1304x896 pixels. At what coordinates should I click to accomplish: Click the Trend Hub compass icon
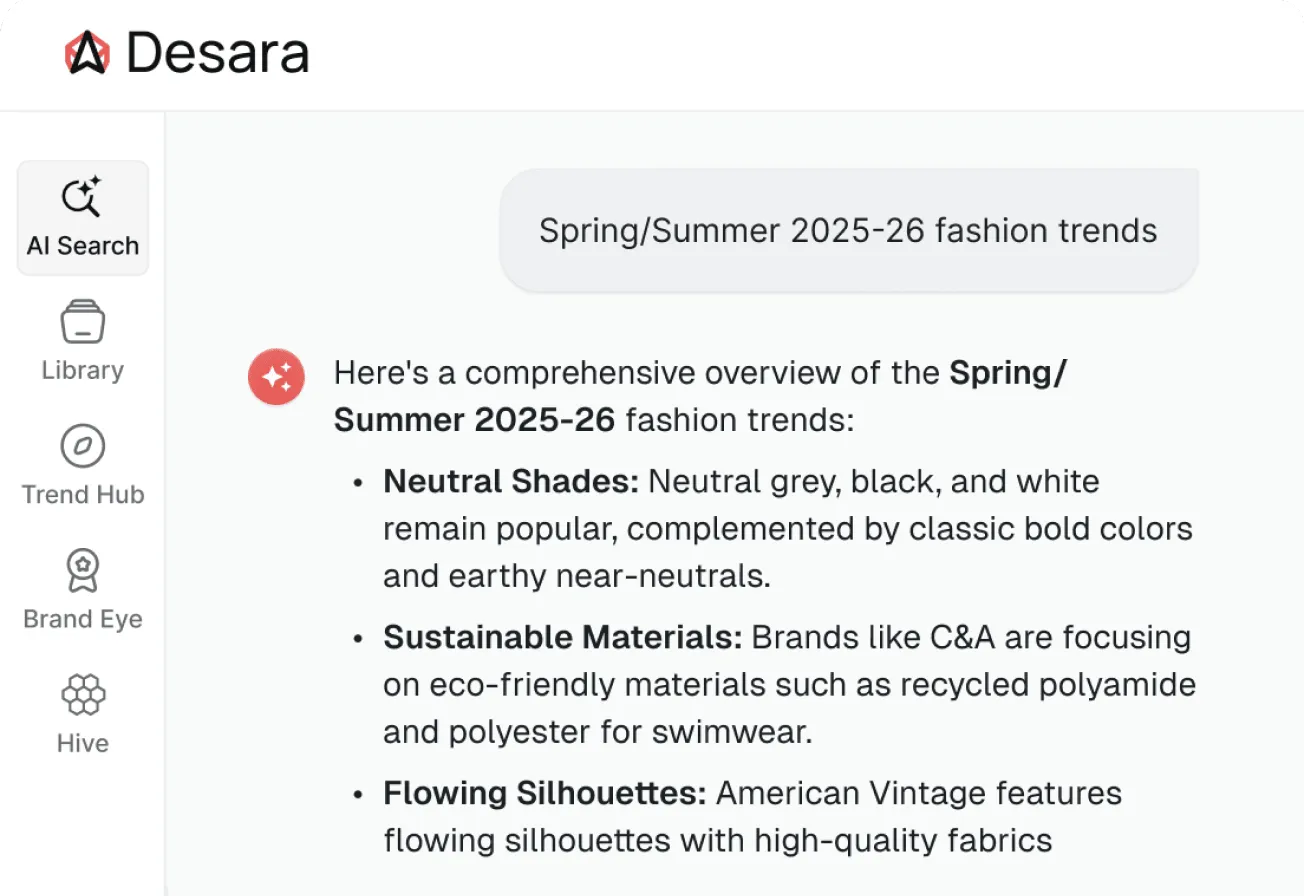point(83,446)
